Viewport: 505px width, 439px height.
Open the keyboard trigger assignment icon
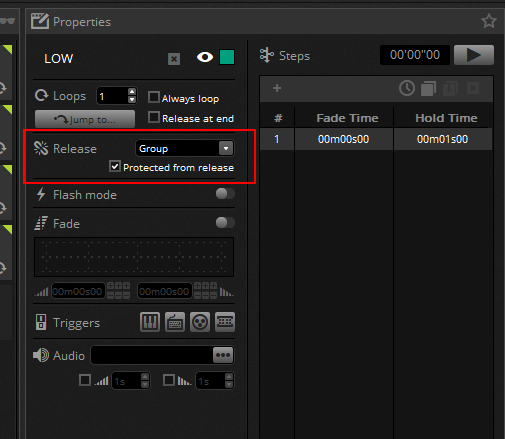tap(175, 322)
